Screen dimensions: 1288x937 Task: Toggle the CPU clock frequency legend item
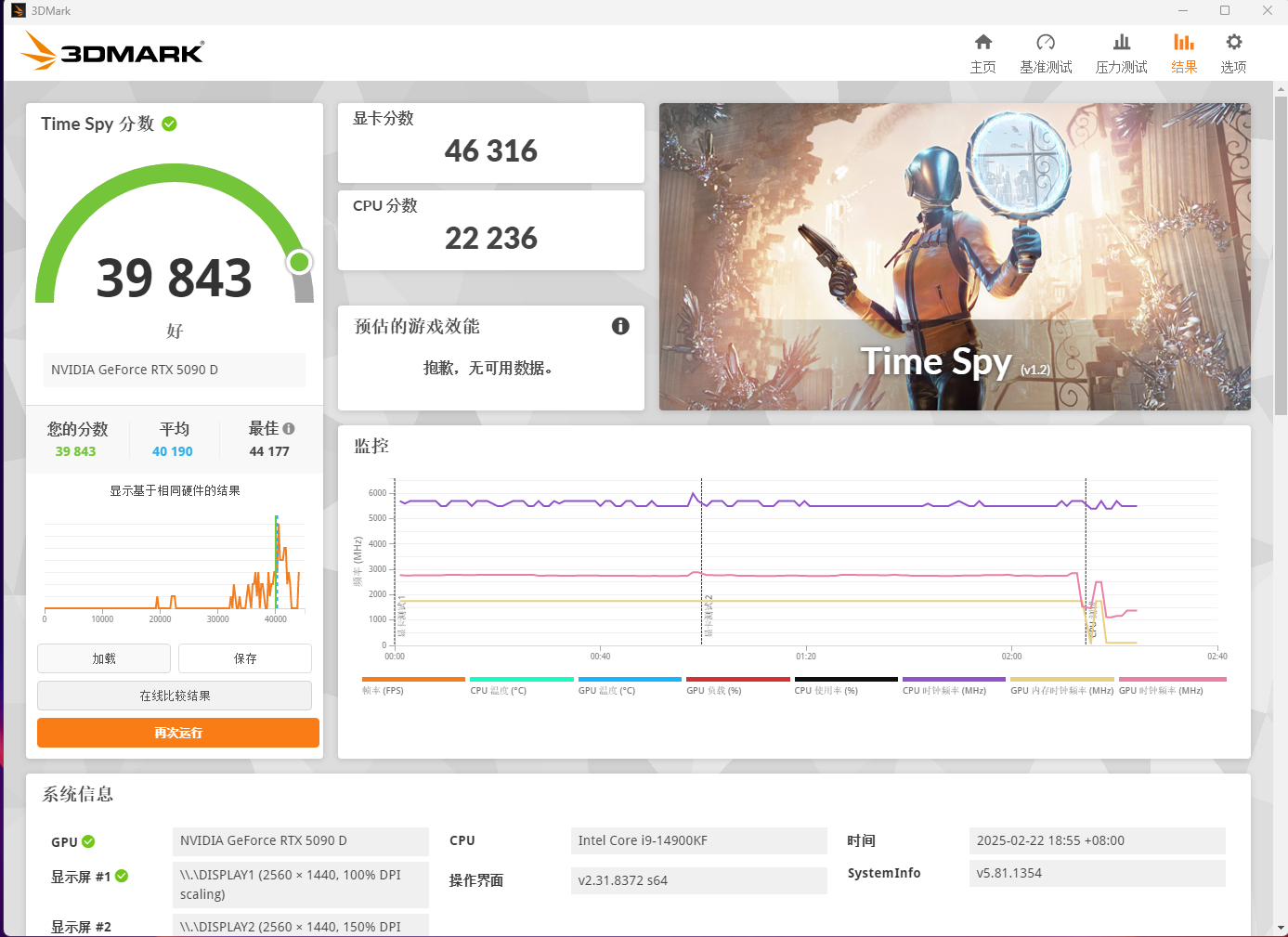(954, 686)
